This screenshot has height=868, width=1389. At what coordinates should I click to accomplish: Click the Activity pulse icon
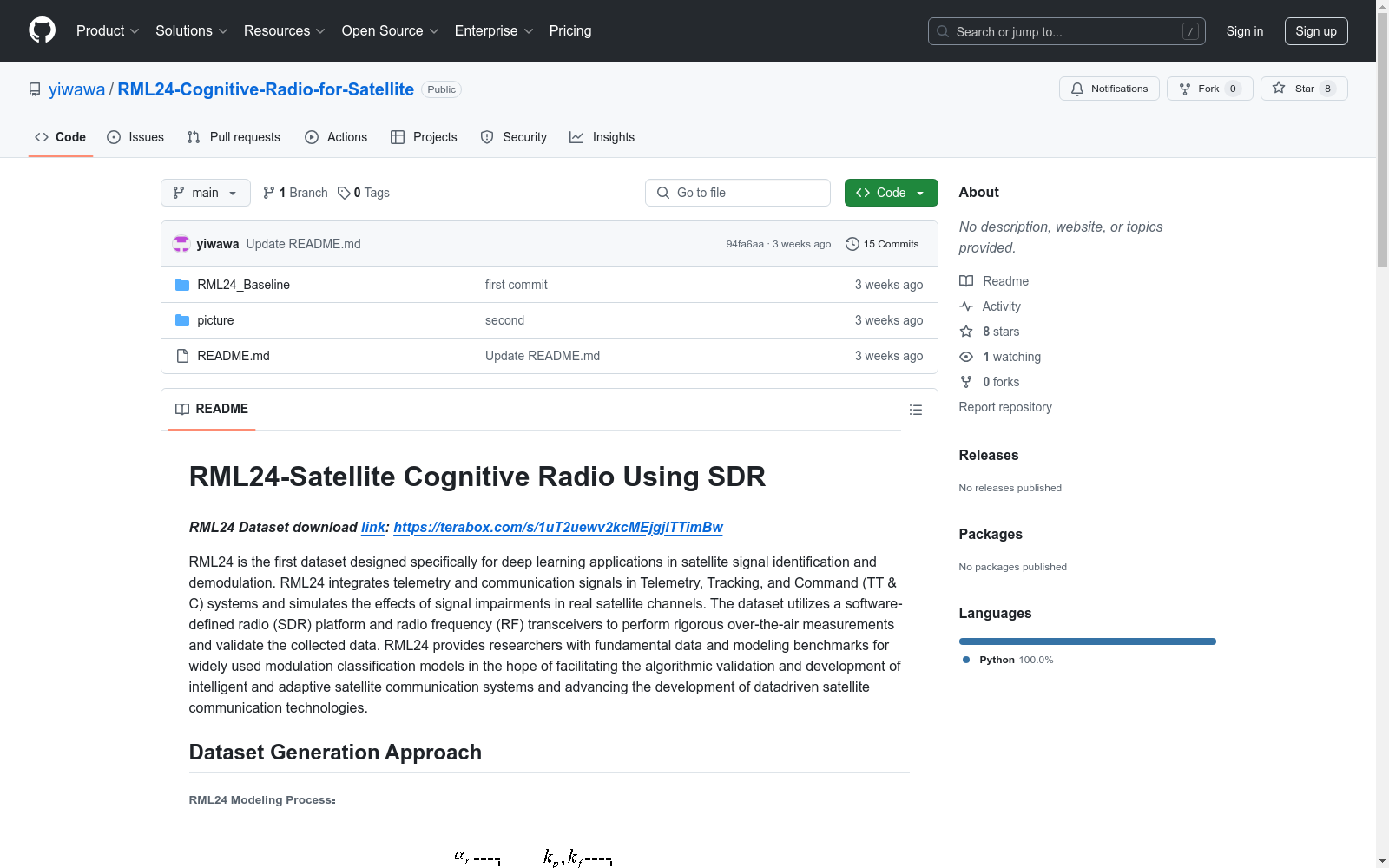tap(966, 306)
